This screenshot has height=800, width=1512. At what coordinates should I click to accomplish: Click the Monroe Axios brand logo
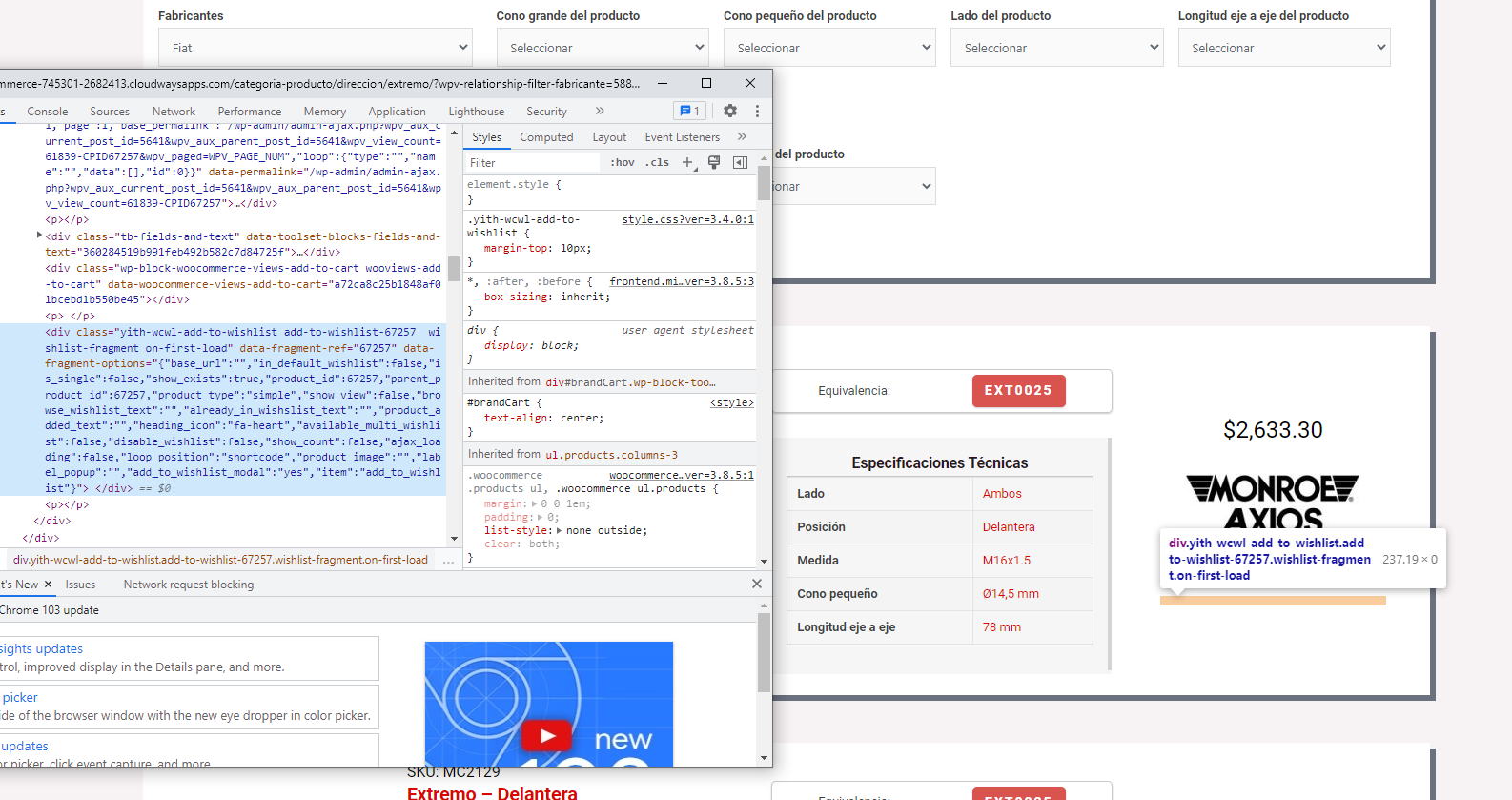pyautogui.click(x=1273, y=502)
